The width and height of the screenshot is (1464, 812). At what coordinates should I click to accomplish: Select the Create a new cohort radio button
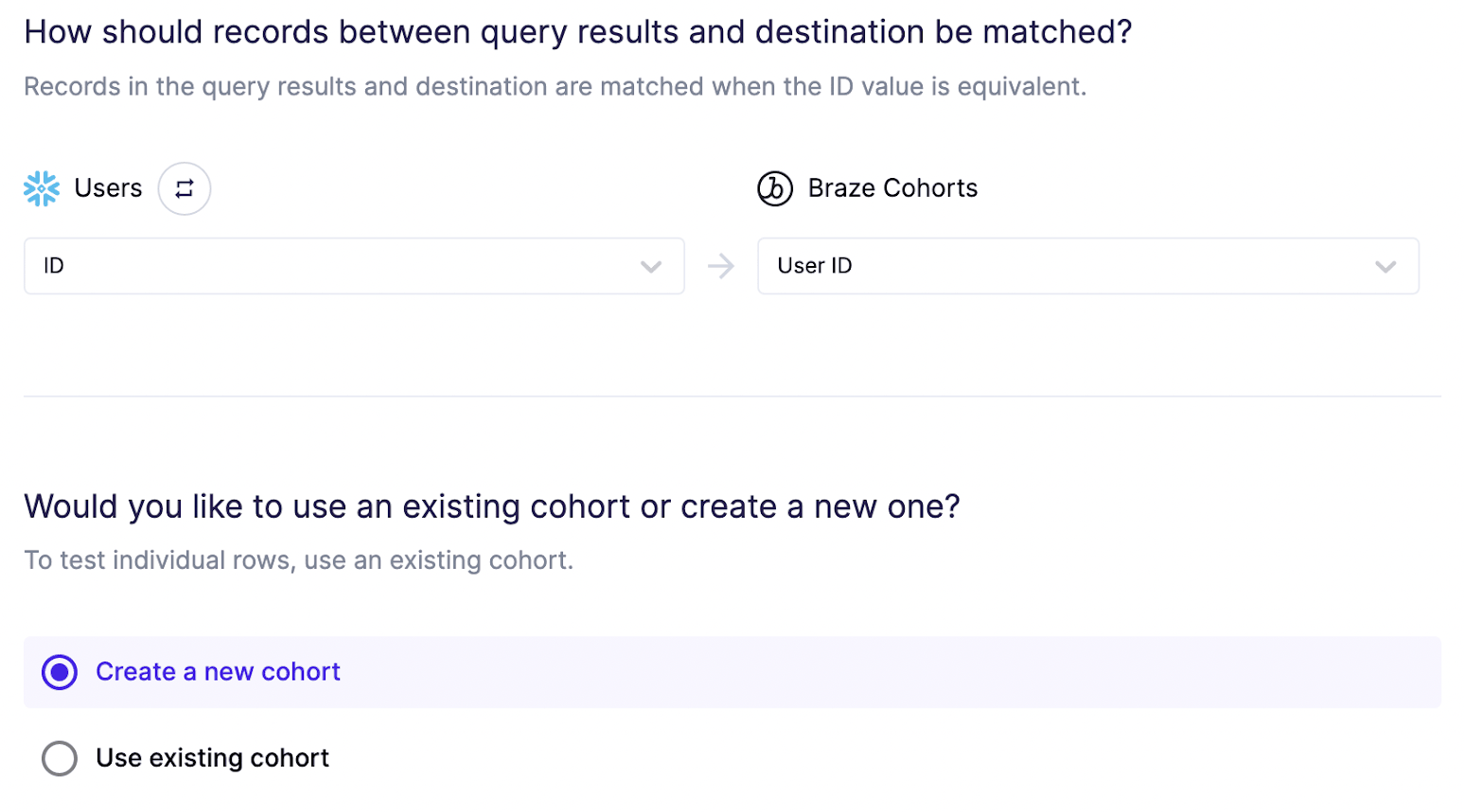(x=60, y=672)
